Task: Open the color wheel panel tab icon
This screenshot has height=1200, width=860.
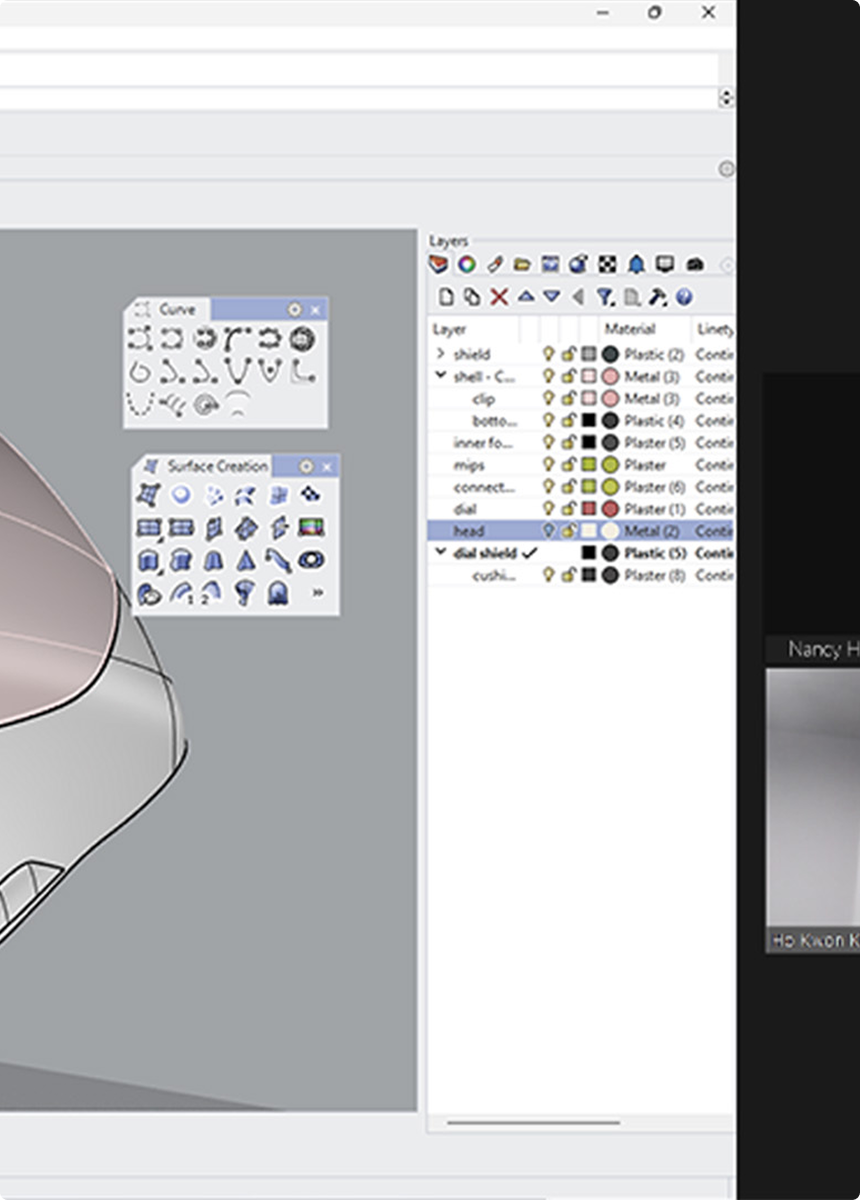Action: click(x=466, y=265)
